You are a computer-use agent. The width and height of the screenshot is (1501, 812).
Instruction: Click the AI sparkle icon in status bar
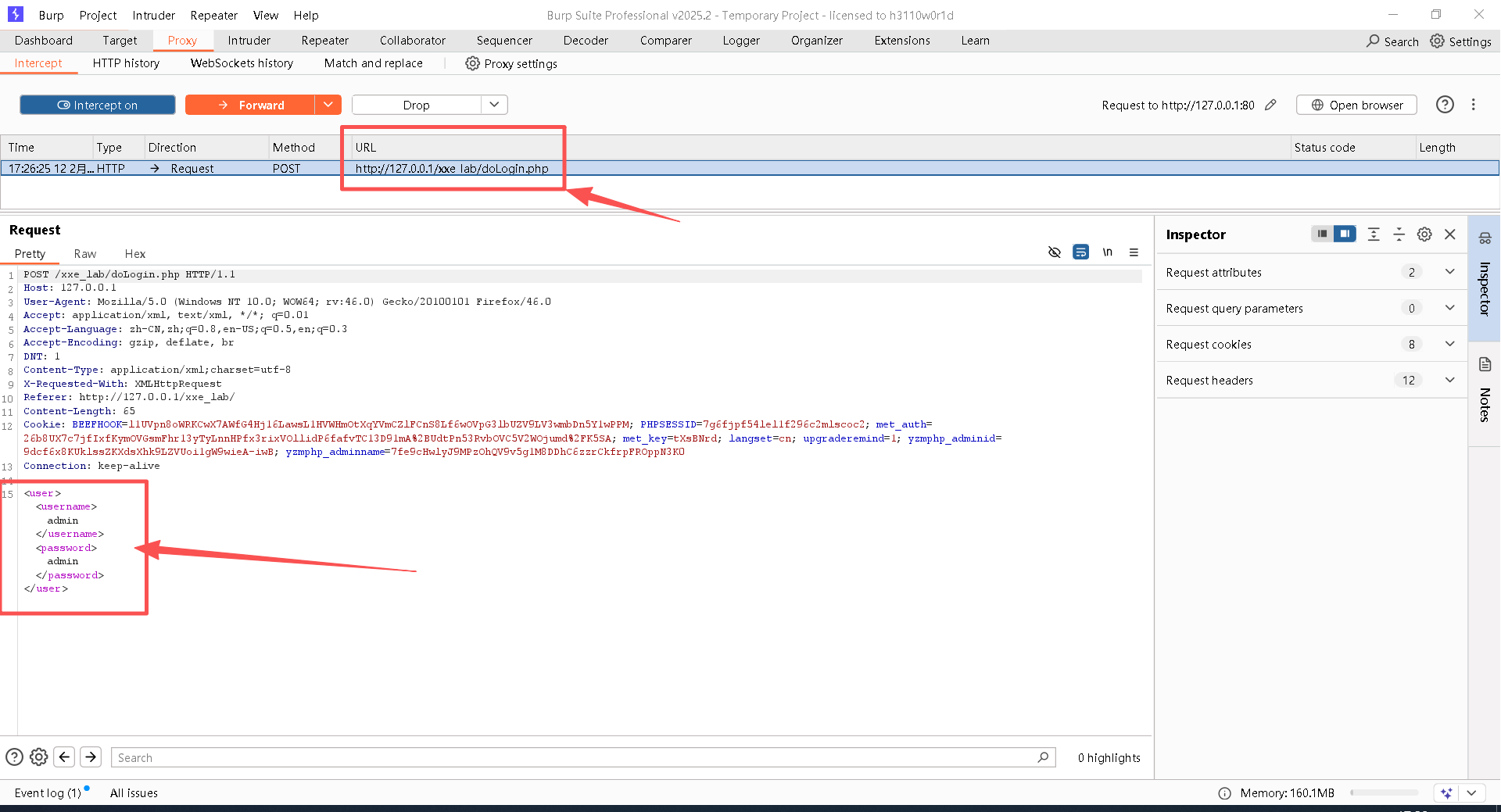tap(1446, 792)
